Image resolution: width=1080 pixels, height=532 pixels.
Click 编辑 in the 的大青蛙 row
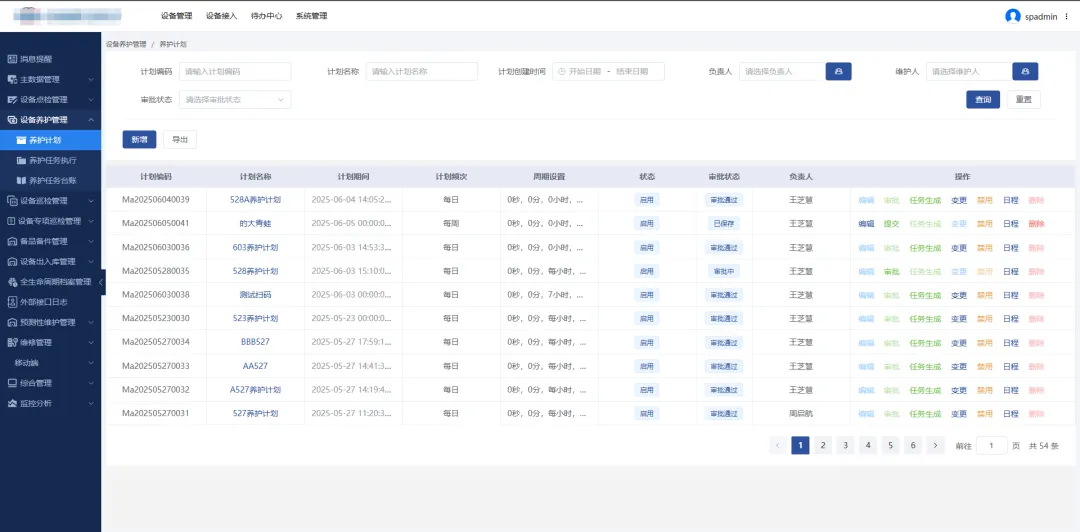click(866, 224)
